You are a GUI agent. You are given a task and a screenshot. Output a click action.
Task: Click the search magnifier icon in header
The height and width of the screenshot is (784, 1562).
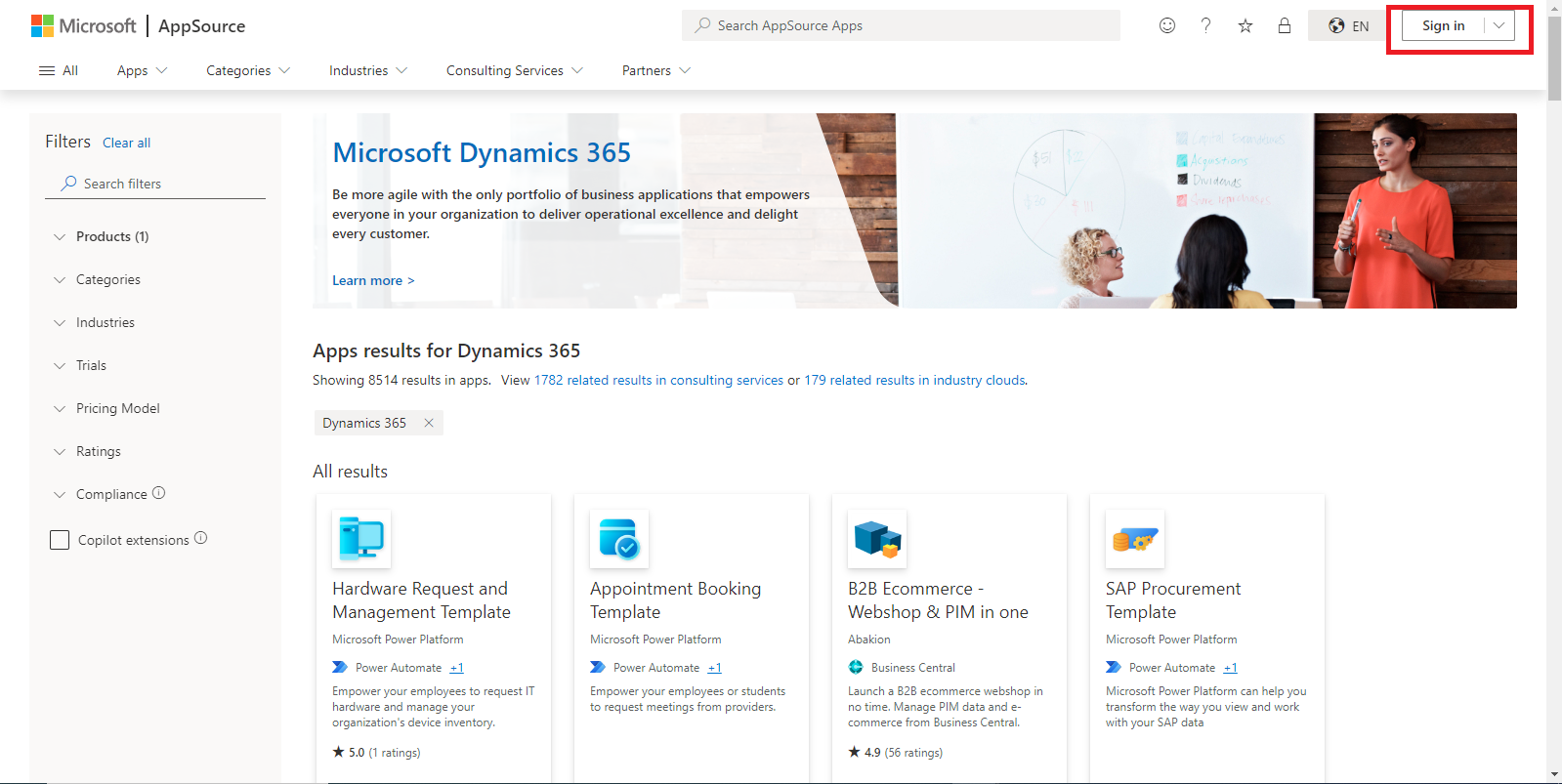702,25
